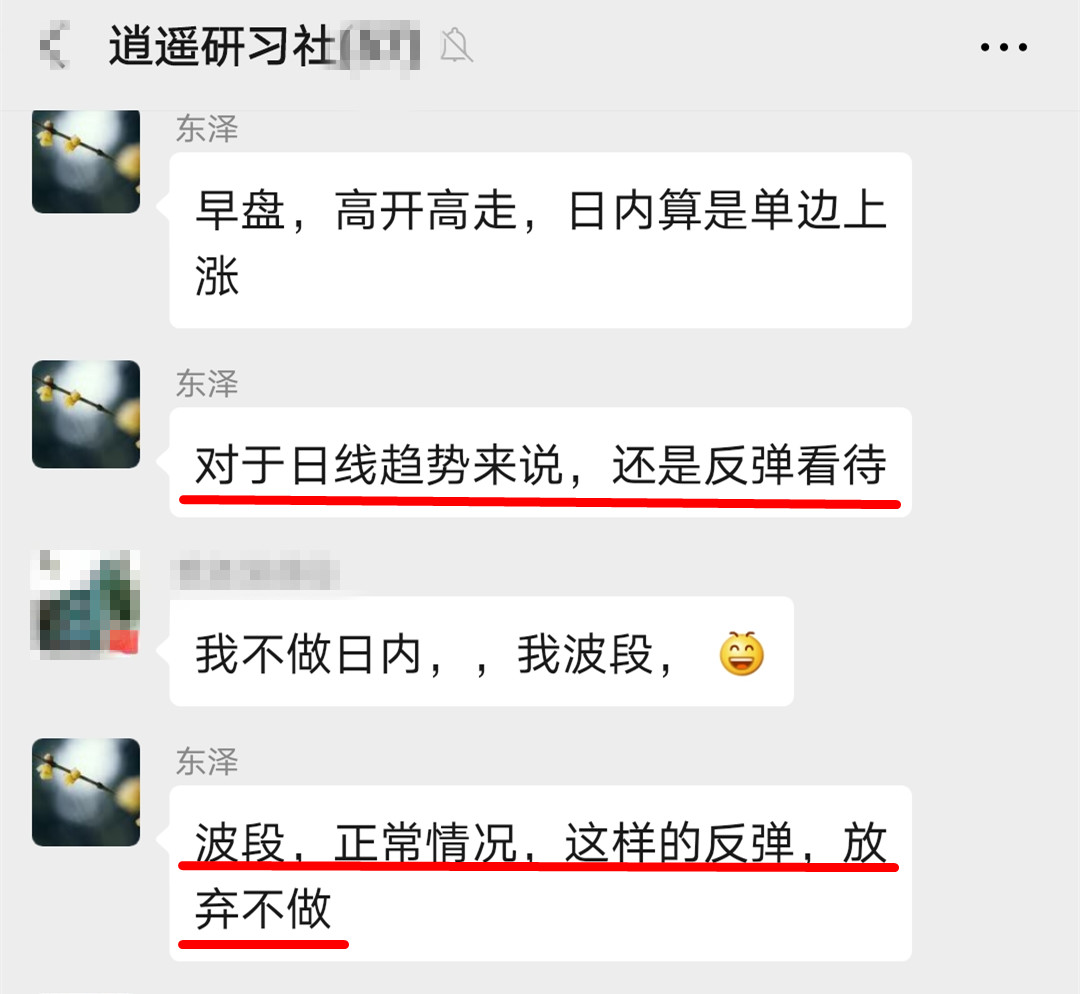Image resolution: width=1080 pixels, height=994 pixels.
Task: Open the 逍遥研习社 group chat title
Action: [x=222, y=46]
